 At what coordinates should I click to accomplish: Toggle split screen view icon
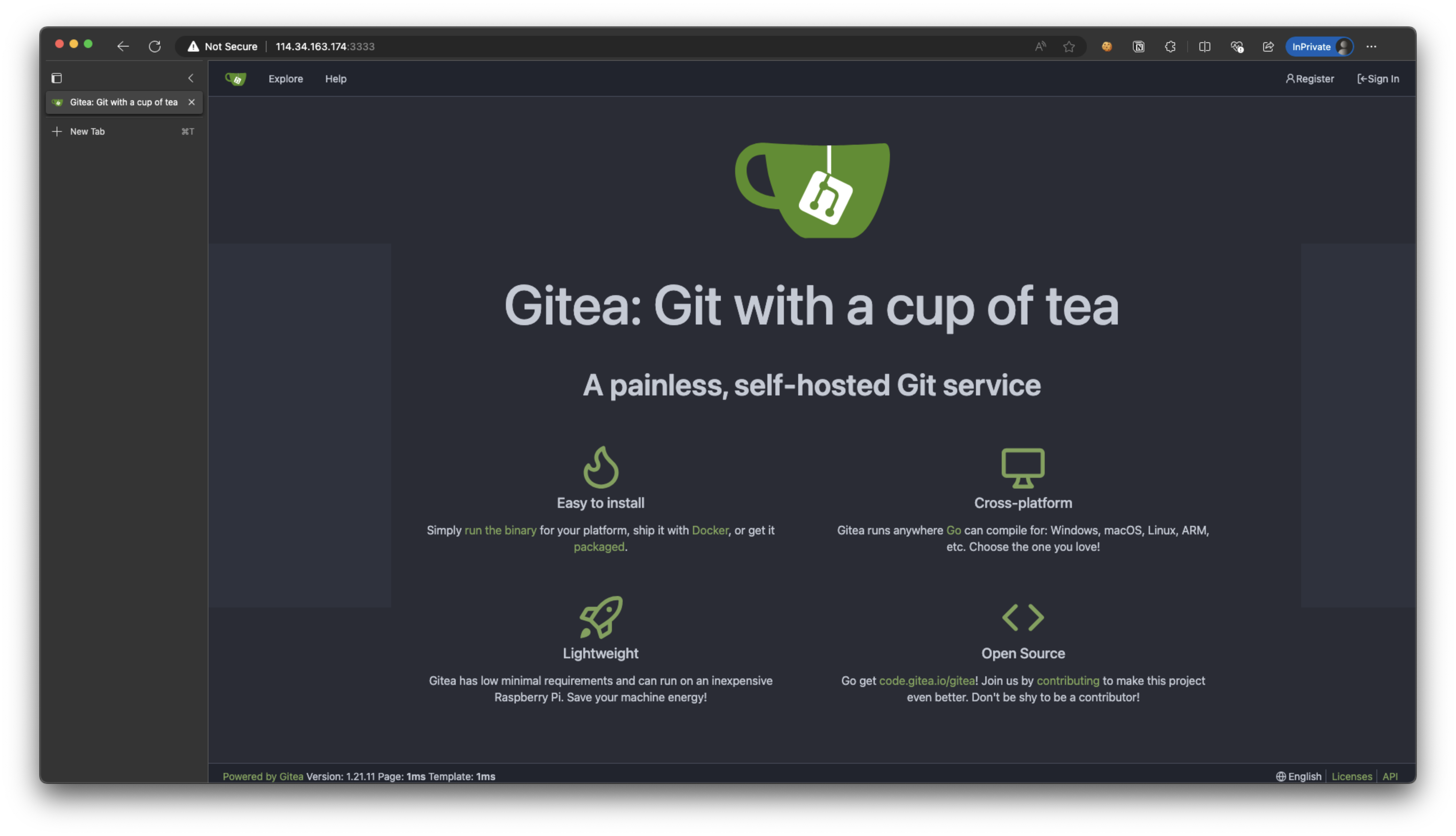[x=1204, y=47]
